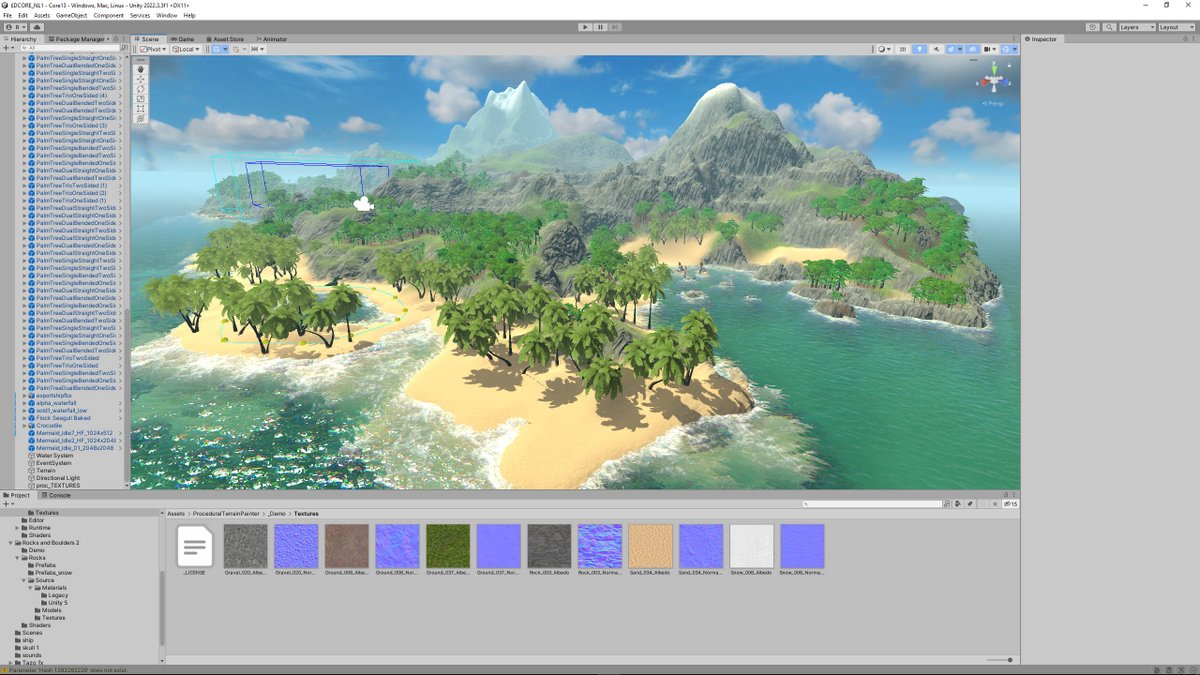Viewport: 1200px width, 675px height.
Task: Open the Layout dropdown
Action: point(1177,27)
